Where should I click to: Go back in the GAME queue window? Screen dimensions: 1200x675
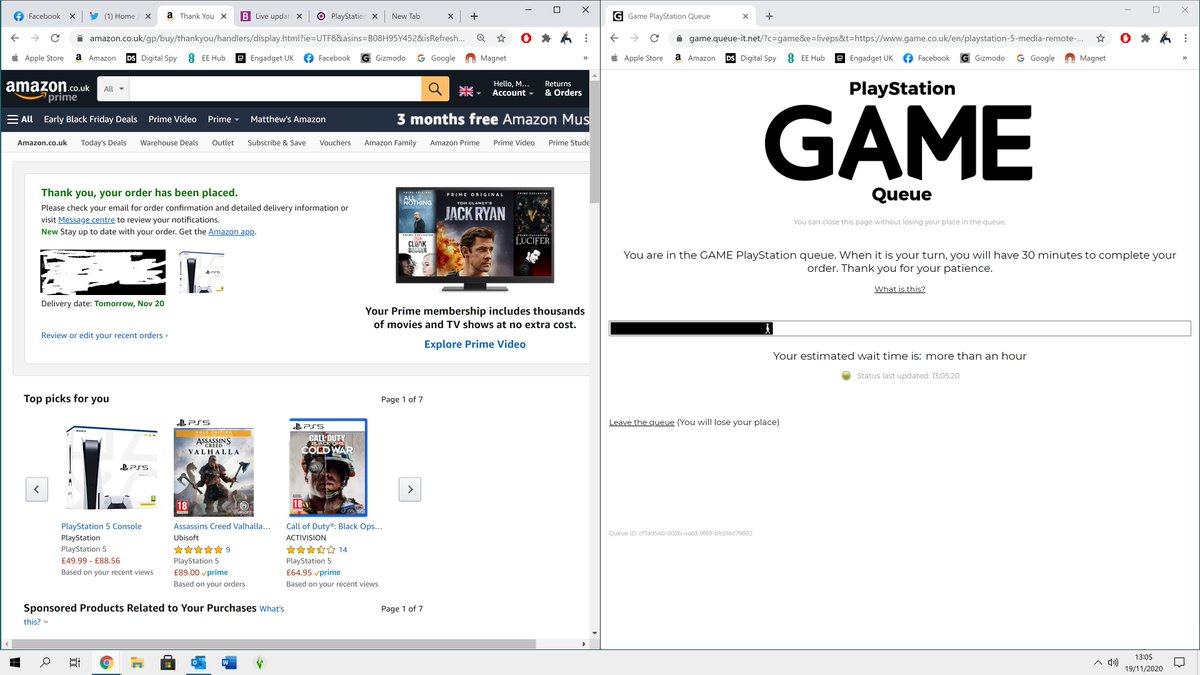click(613, 38)
